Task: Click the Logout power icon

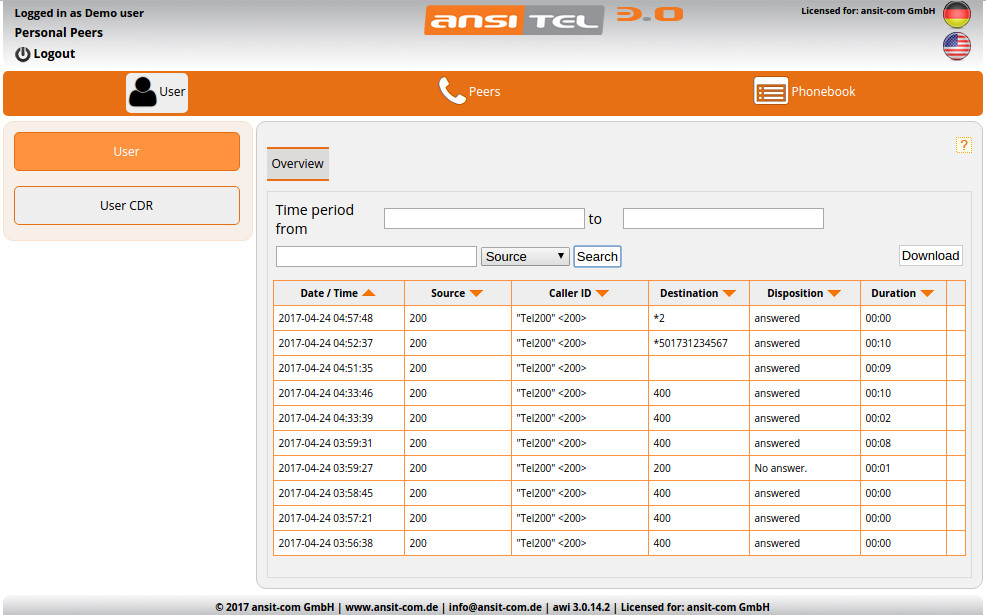Action: coord(23,54)
